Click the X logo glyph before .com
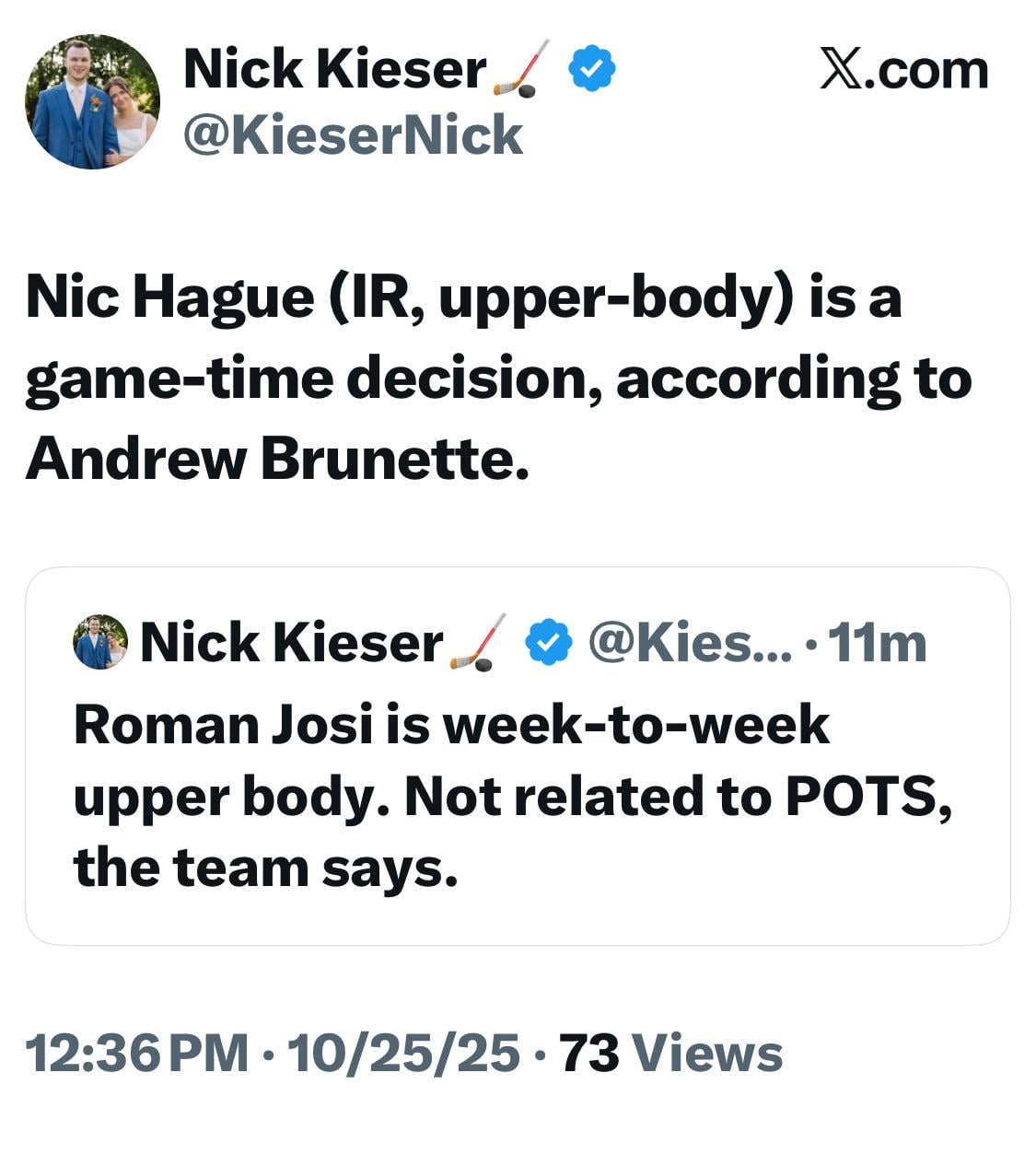The height and width of the screenshot is (1166, 1036). 840,71
